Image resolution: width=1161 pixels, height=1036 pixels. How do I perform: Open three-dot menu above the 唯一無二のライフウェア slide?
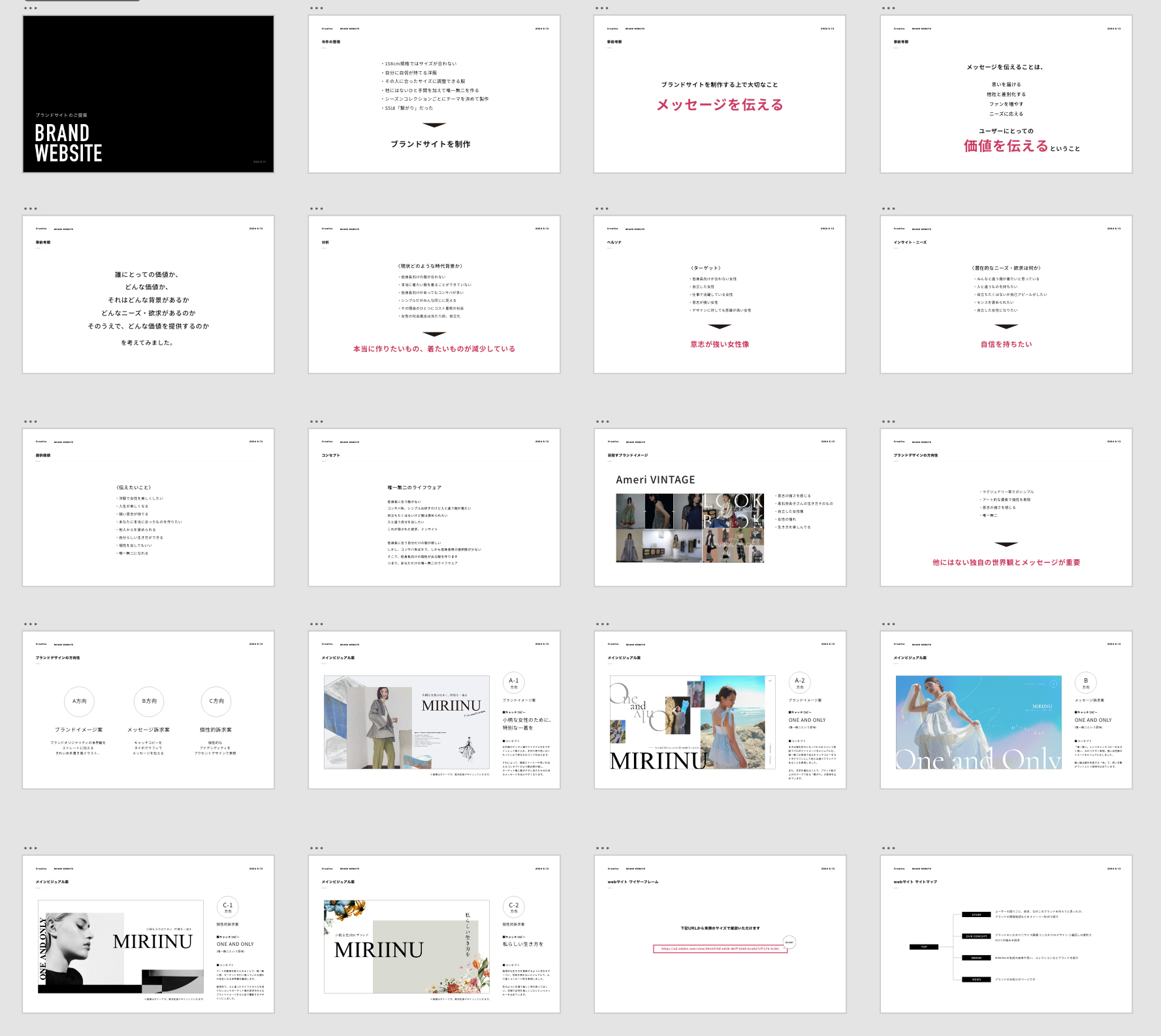[x=317, y=422]
